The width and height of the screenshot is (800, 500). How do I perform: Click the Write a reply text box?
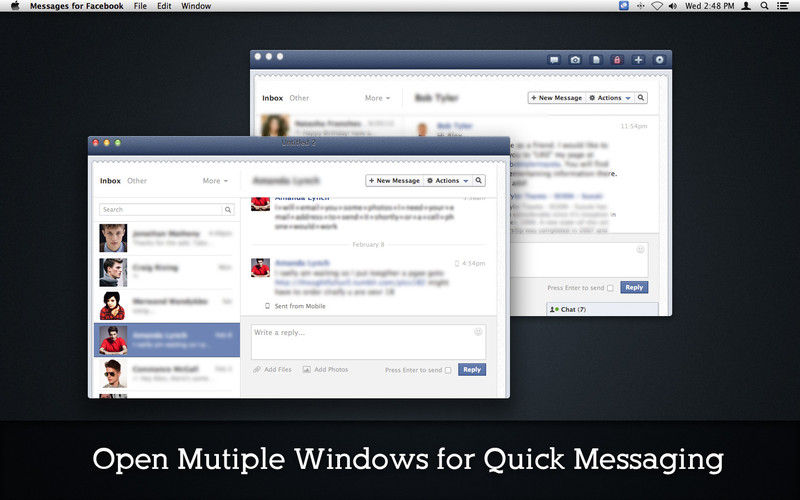point(368,342)
